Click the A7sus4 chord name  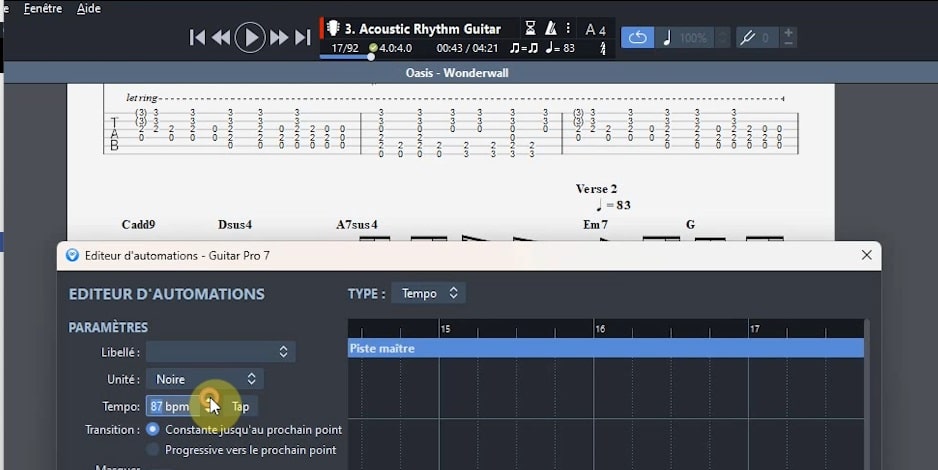point(357,225)
